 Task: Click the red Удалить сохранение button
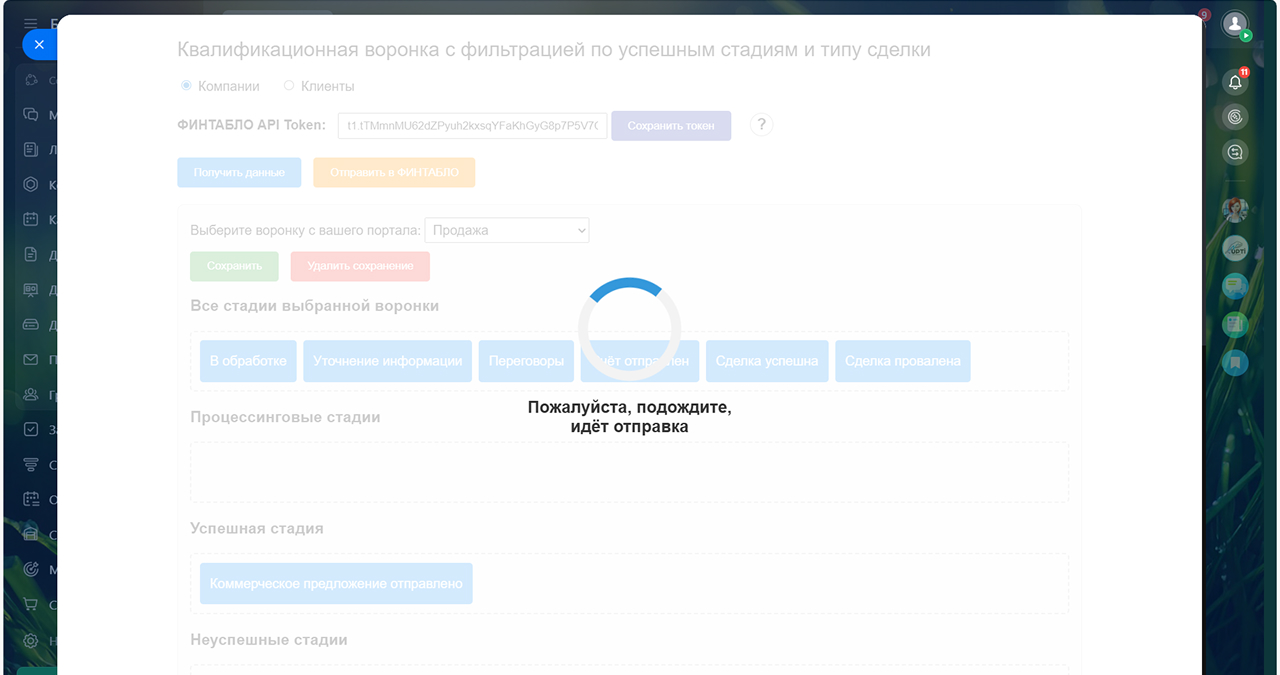(360, 266)
